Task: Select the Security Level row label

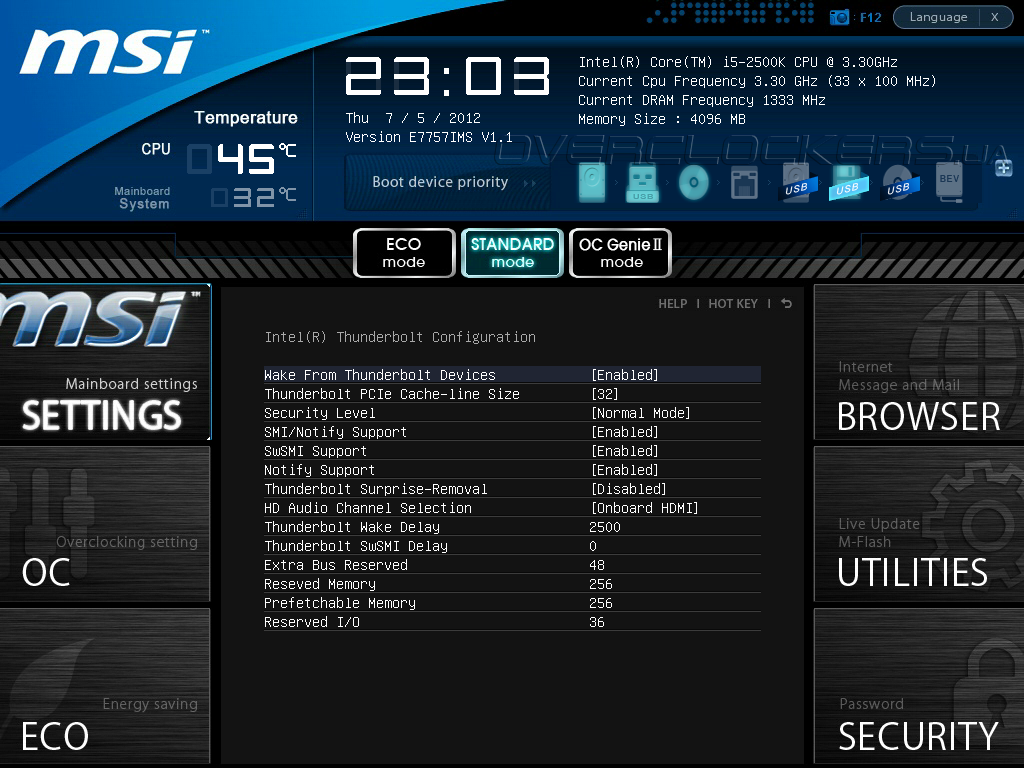Action: 320,413
